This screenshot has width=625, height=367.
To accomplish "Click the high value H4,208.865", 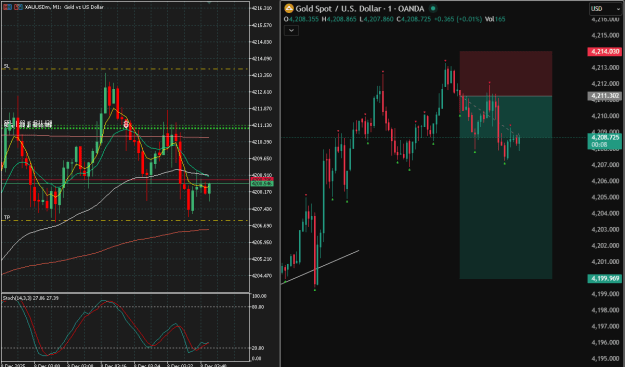I will point(339,19).
